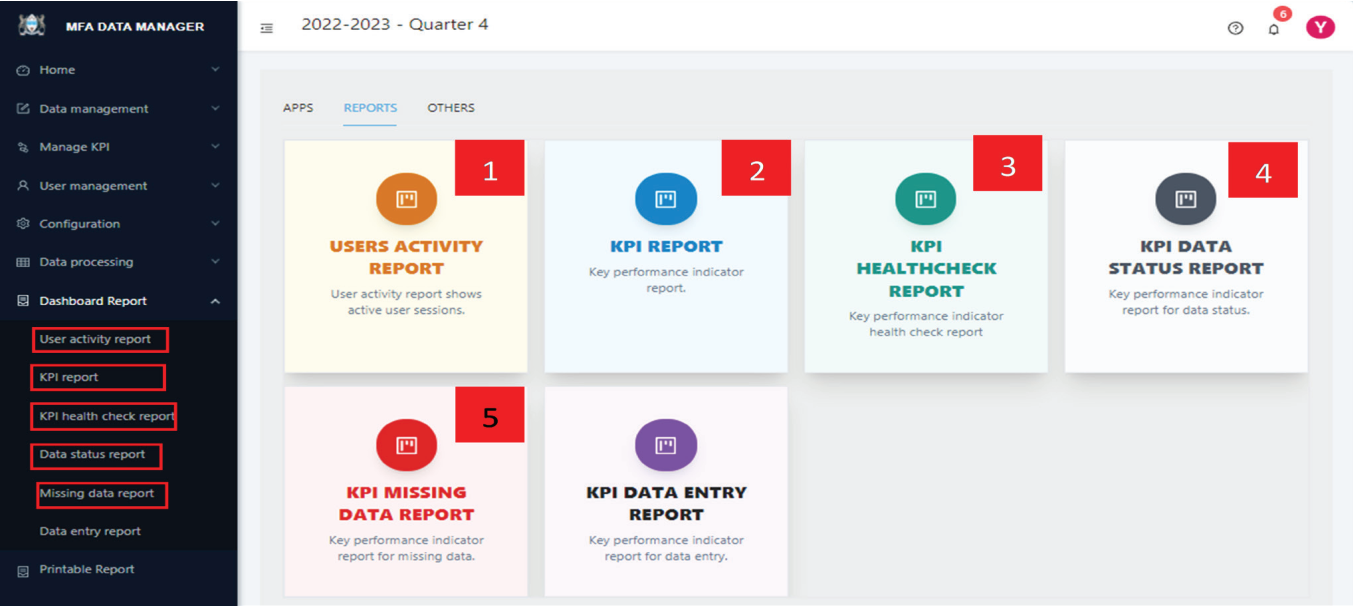Image resolution: width=1353 pixels, height=606 pixels.
Task: Click the dark KPI Data Status Report icon
Action: pyautogui.click(x=1186, y=198)
